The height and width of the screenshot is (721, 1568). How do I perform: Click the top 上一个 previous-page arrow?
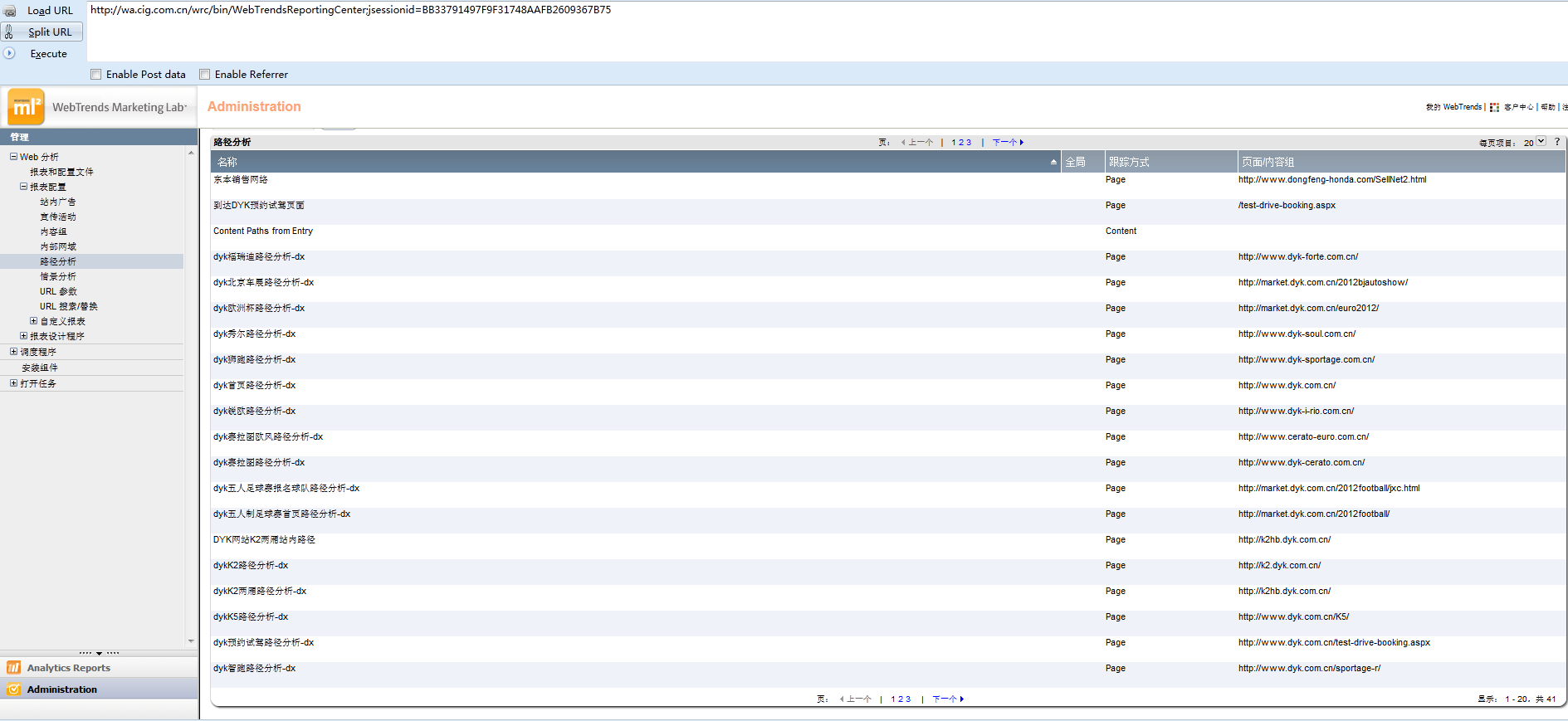click(x=903, y=142)
